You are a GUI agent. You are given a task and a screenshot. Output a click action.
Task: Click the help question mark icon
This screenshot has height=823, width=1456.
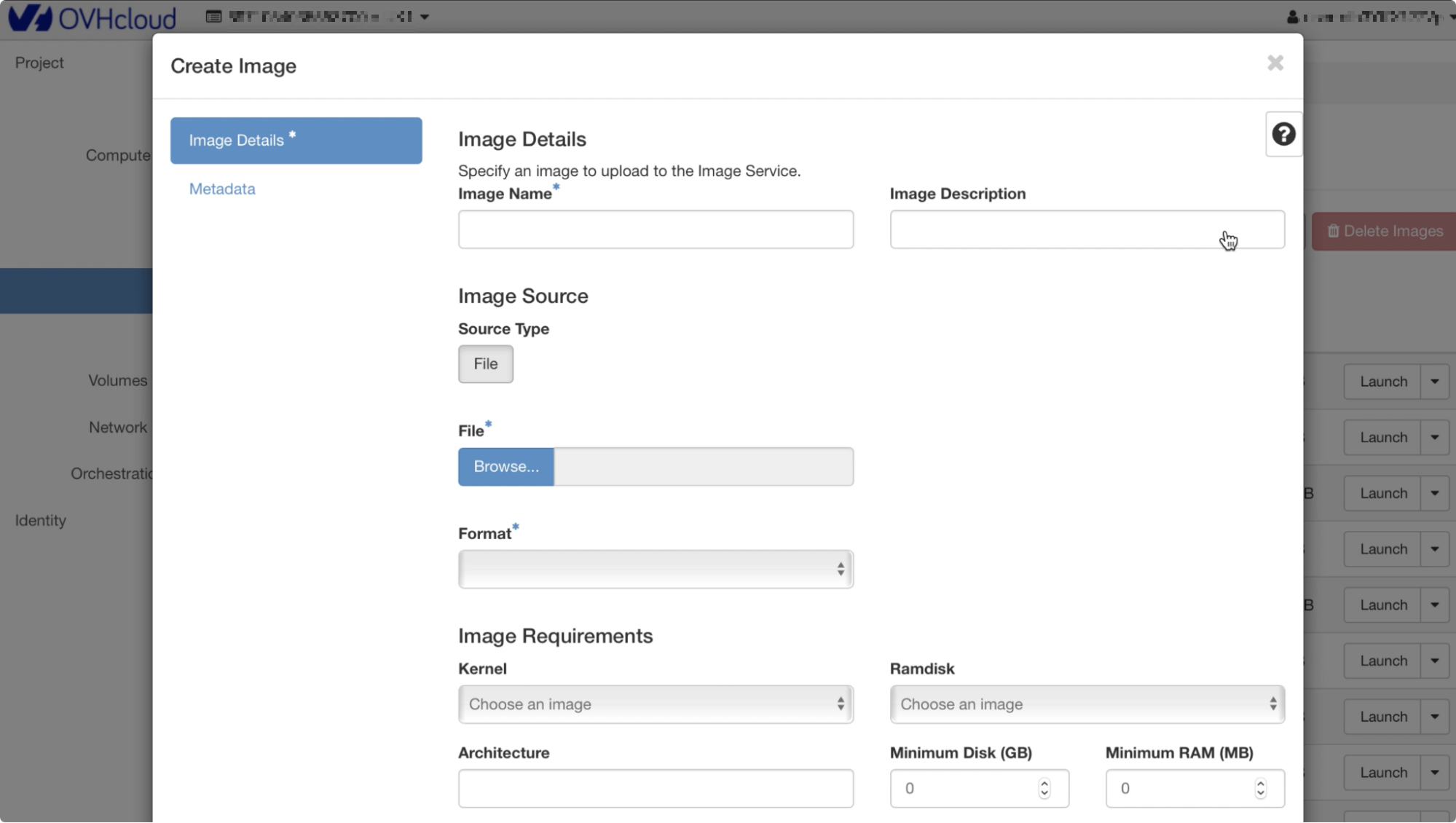(1283, 134)
